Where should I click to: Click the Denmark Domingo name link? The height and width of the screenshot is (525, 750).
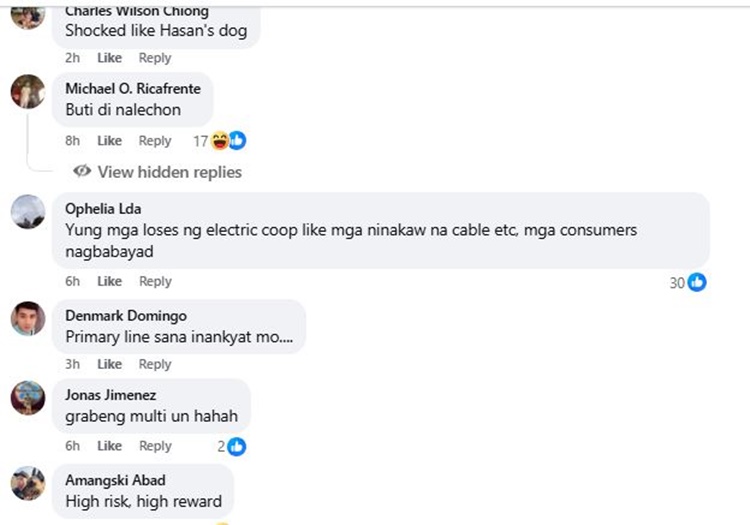coord(126,316)
